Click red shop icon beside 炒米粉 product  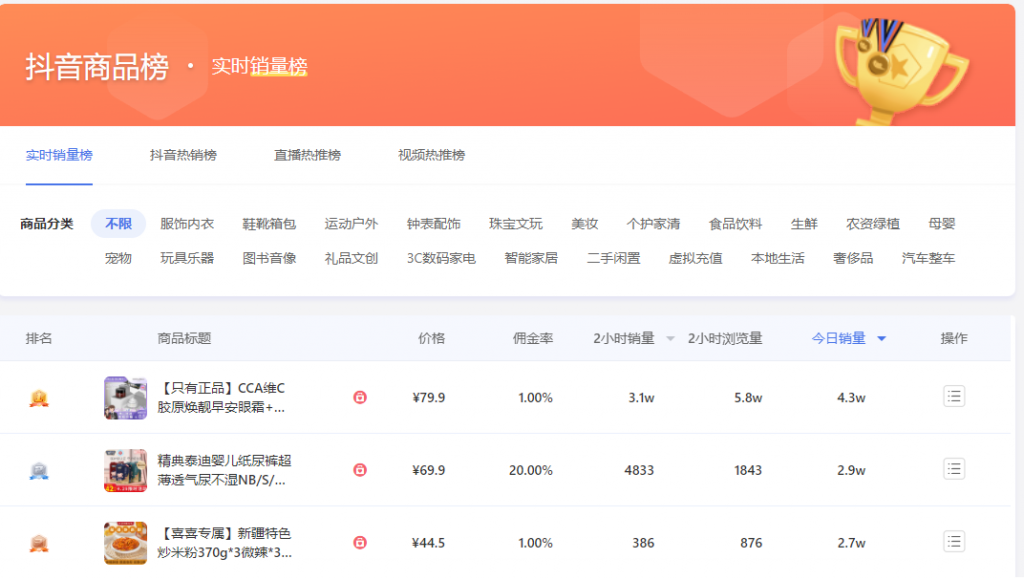click(x=360, y=542)
